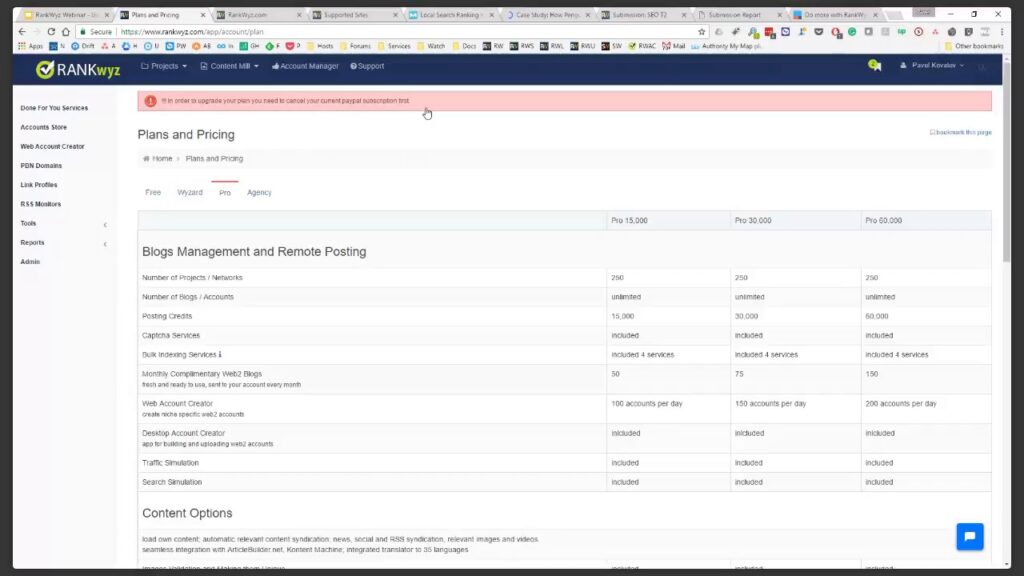The width and height of the screenshot is (1024, 576).
Task: Click the Home icon in the breadcrumb
Action: coord(146,159)
